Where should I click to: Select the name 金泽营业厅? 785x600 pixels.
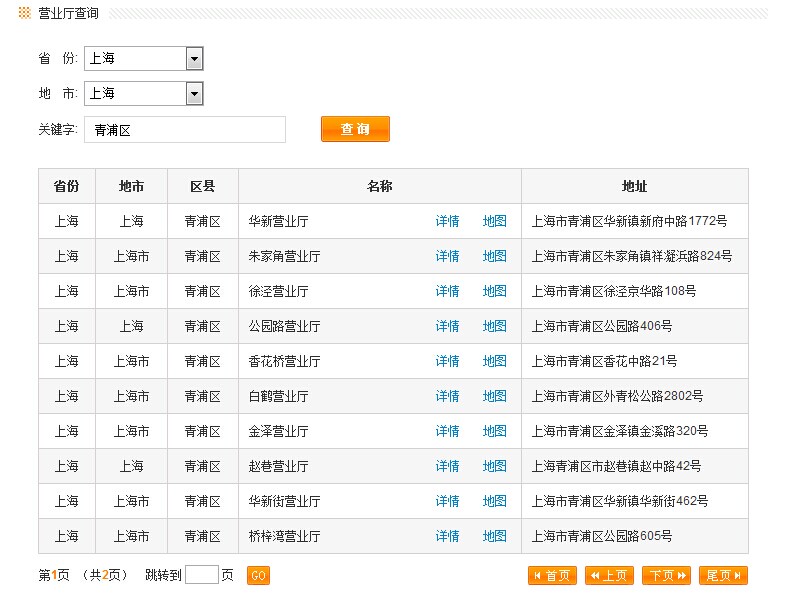pyautogui.click(x=278, y=432)
